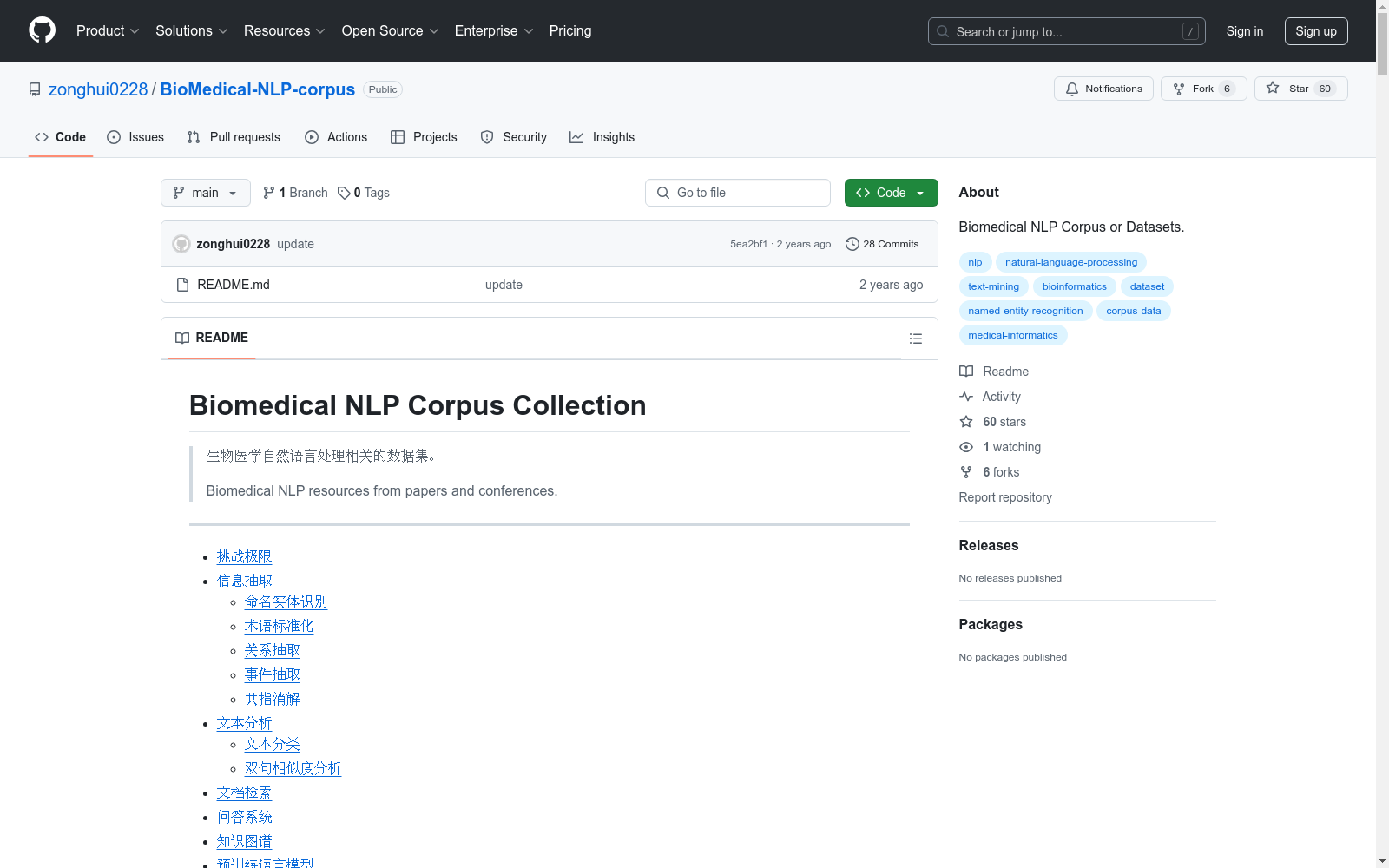Jump to 关系抽取 section link

pos(272,650)
